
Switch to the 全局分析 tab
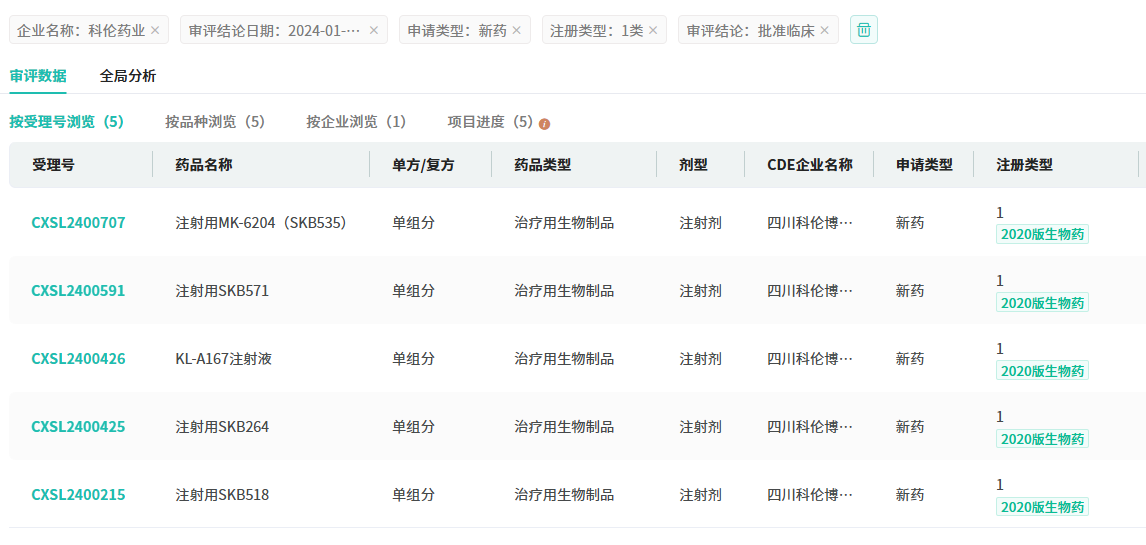(128, 76)
